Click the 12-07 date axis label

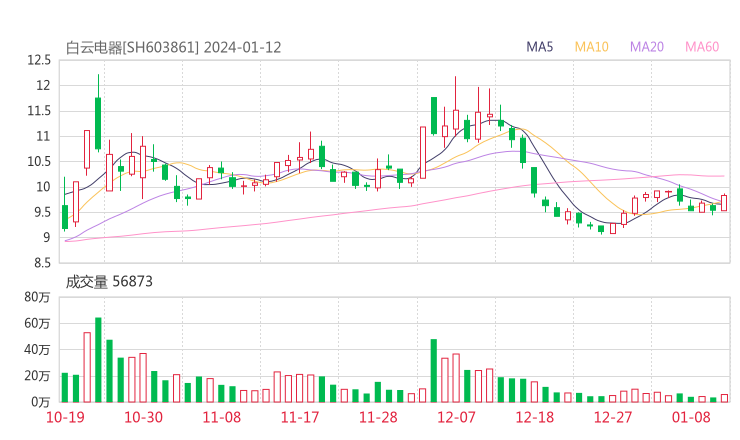tap(456, 417)
